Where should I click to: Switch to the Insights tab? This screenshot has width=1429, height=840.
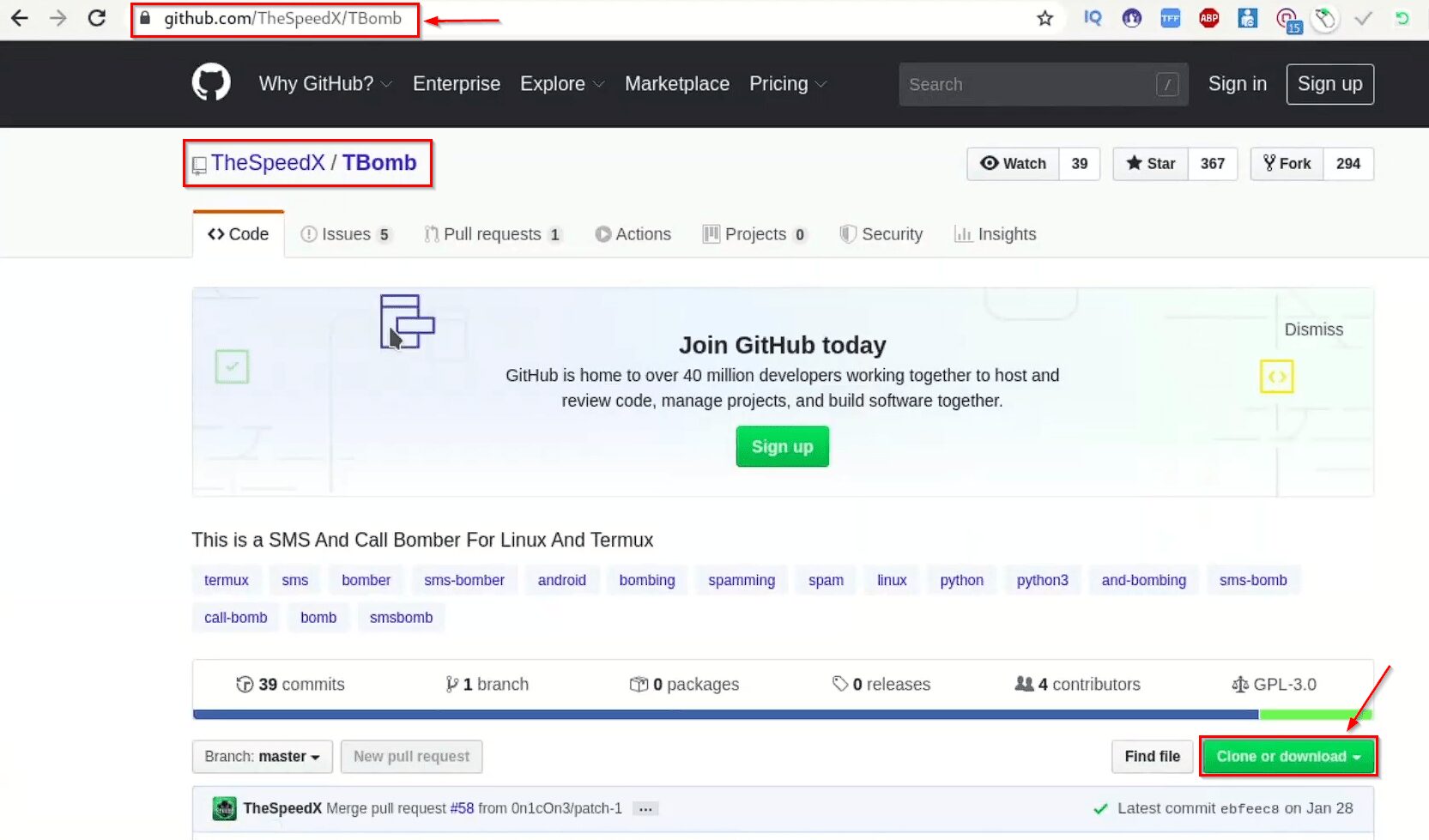click(996, 234)
